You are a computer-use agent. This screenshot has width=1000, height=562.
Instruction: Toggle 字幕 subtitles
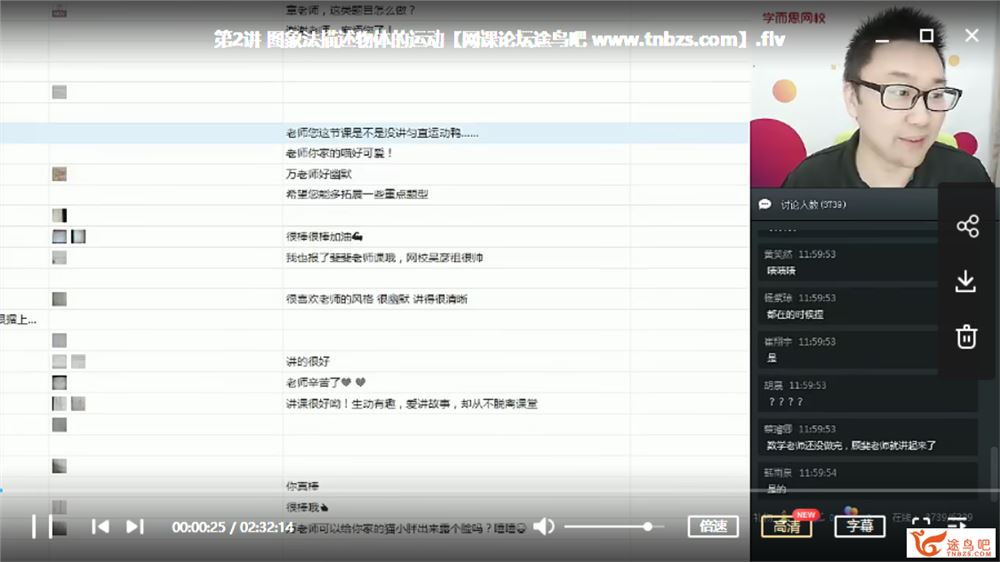859,526
